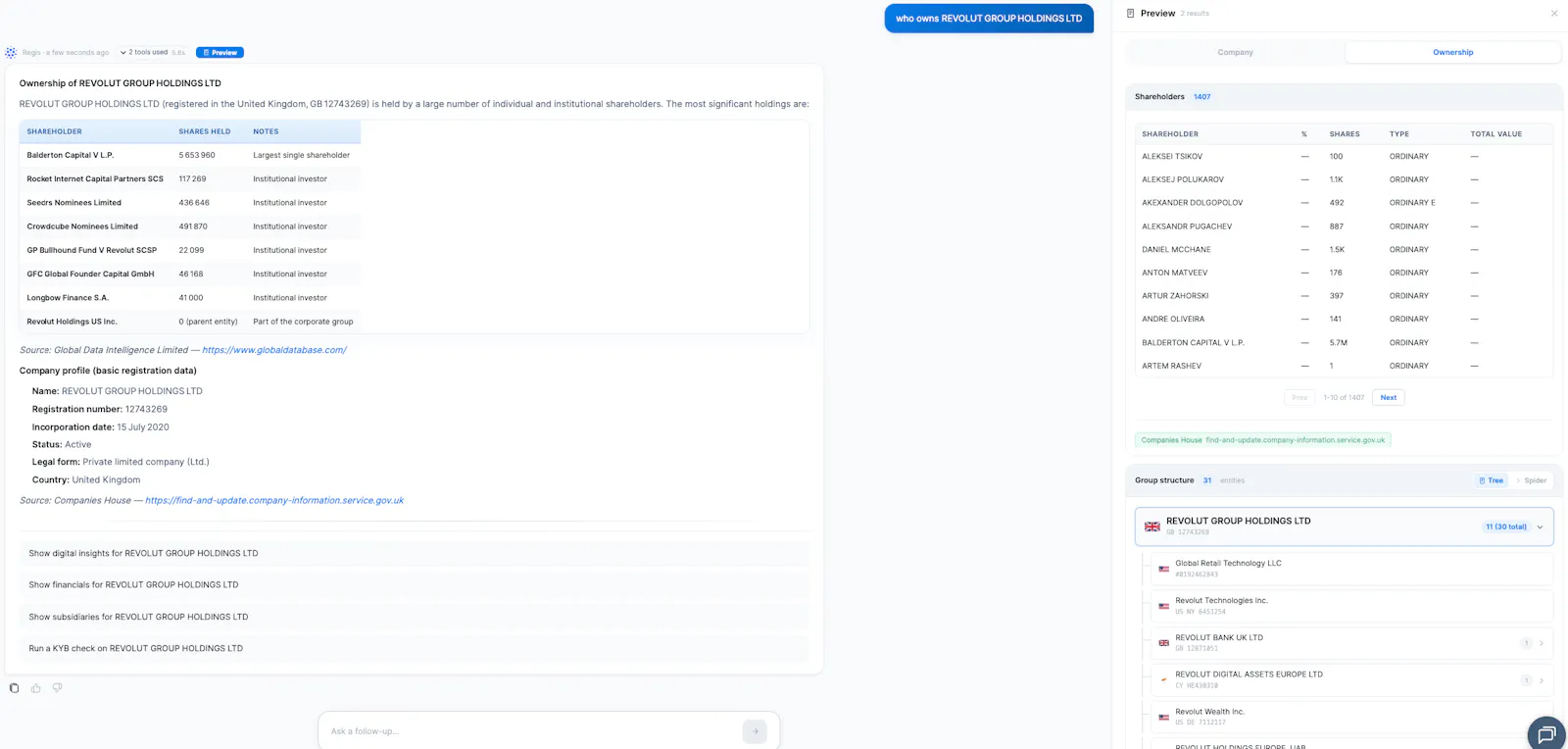Viewport: 1568px width, 749px height.
Task: Expand REVOLUT BANK UK LTD children chevron
Action: pos(1542,643)
